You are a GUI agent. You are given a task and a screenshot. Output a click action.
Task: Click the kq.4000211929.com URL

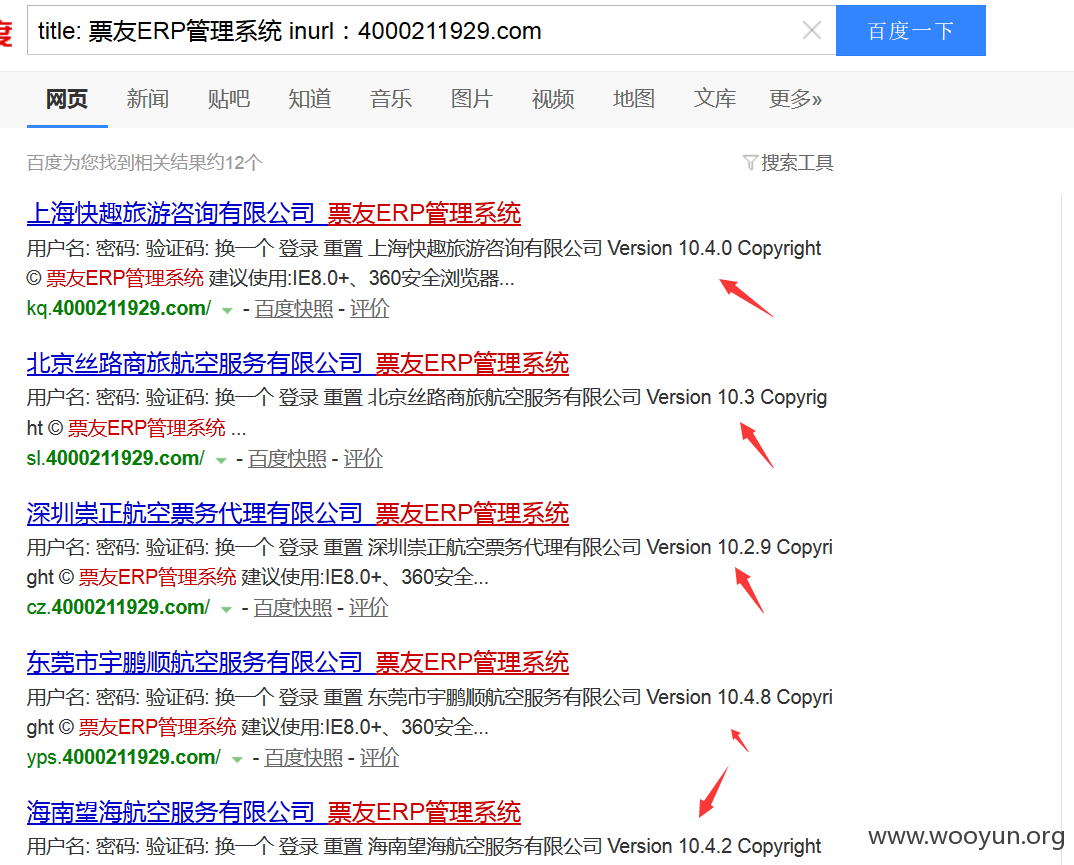(x=119, y=308)
